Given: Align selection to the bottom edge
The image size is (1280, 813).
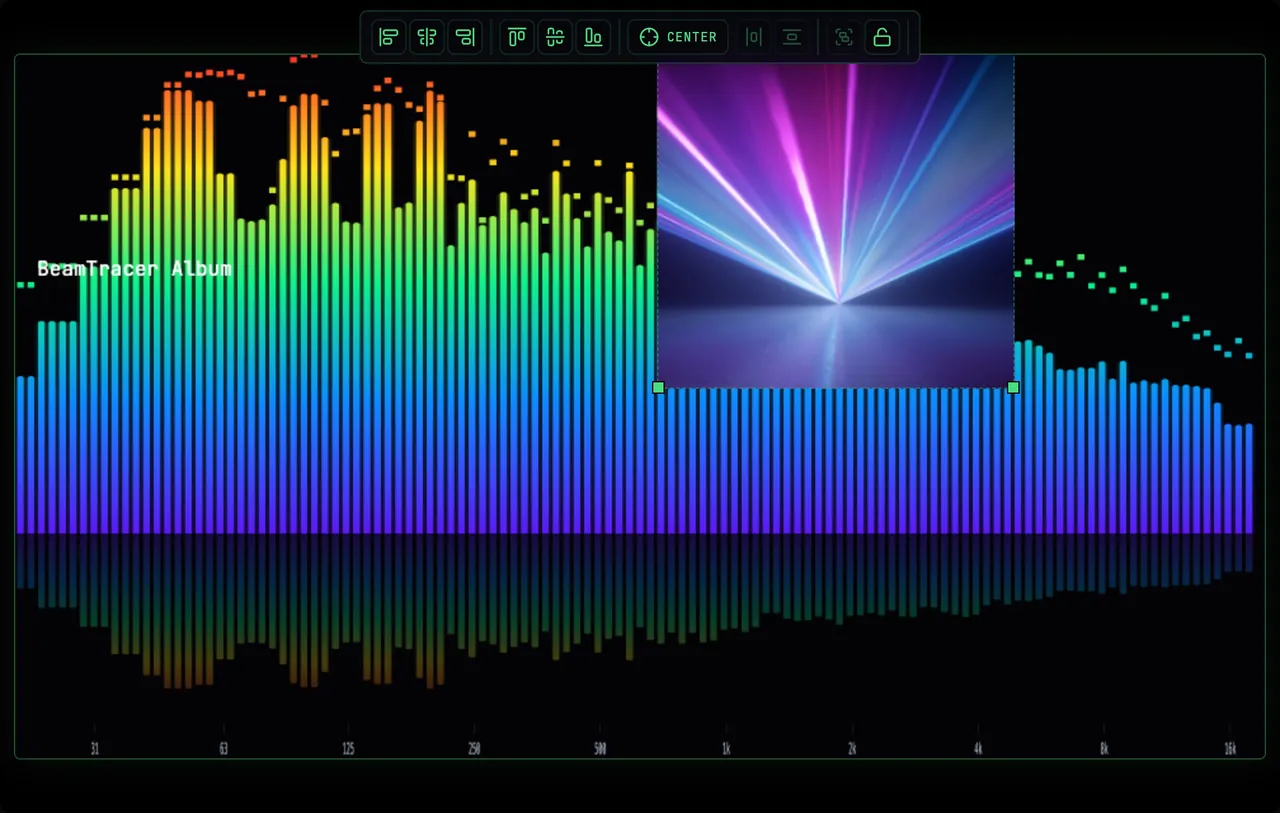Looking at the screenshot, I should tap(593, 37).
